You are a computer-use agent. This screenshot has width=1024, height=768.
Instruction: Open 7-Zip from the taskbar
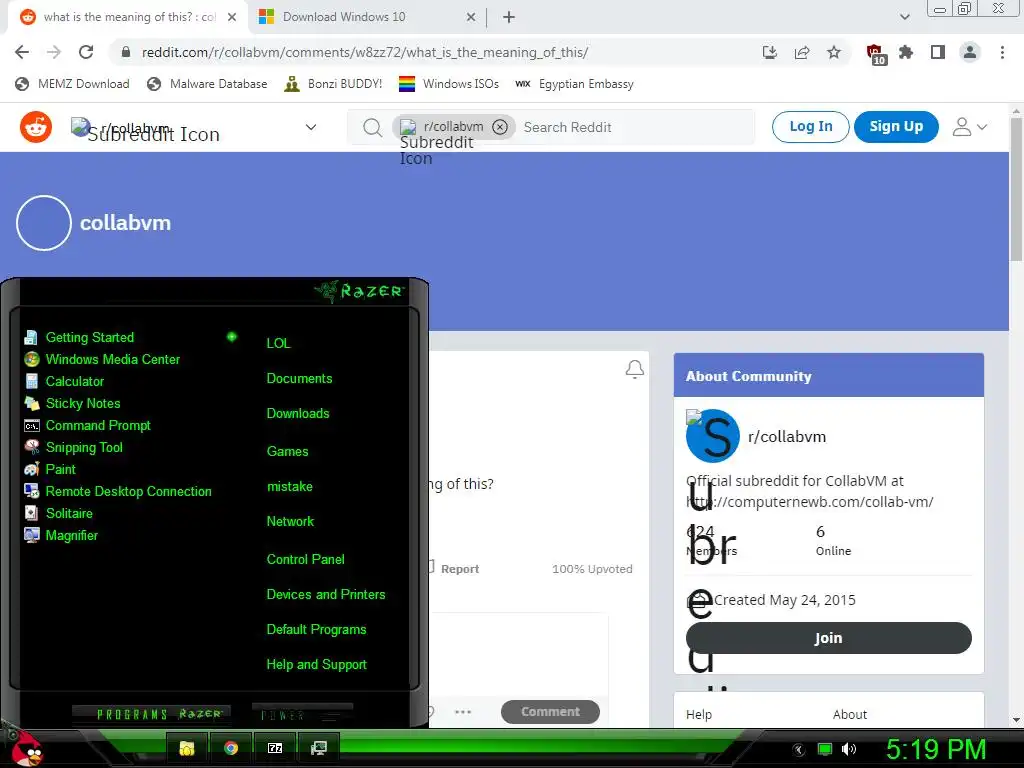click(x=275, y=748)
